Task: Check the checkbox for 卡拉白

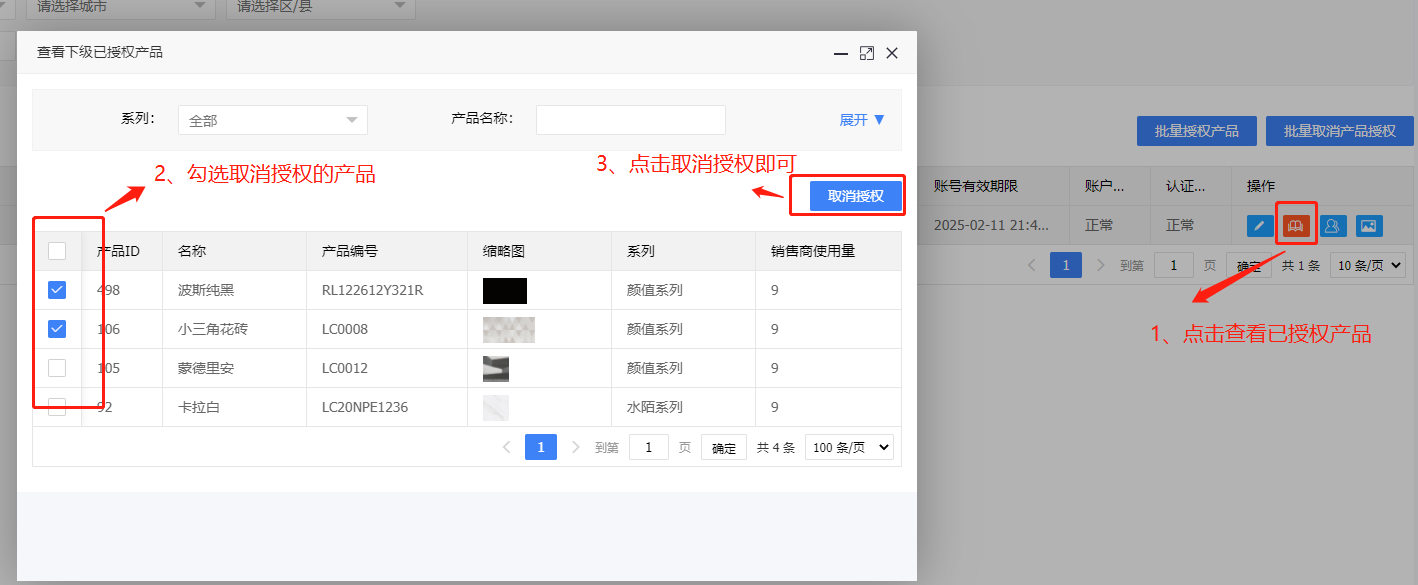Action: (x=57, y=406)
